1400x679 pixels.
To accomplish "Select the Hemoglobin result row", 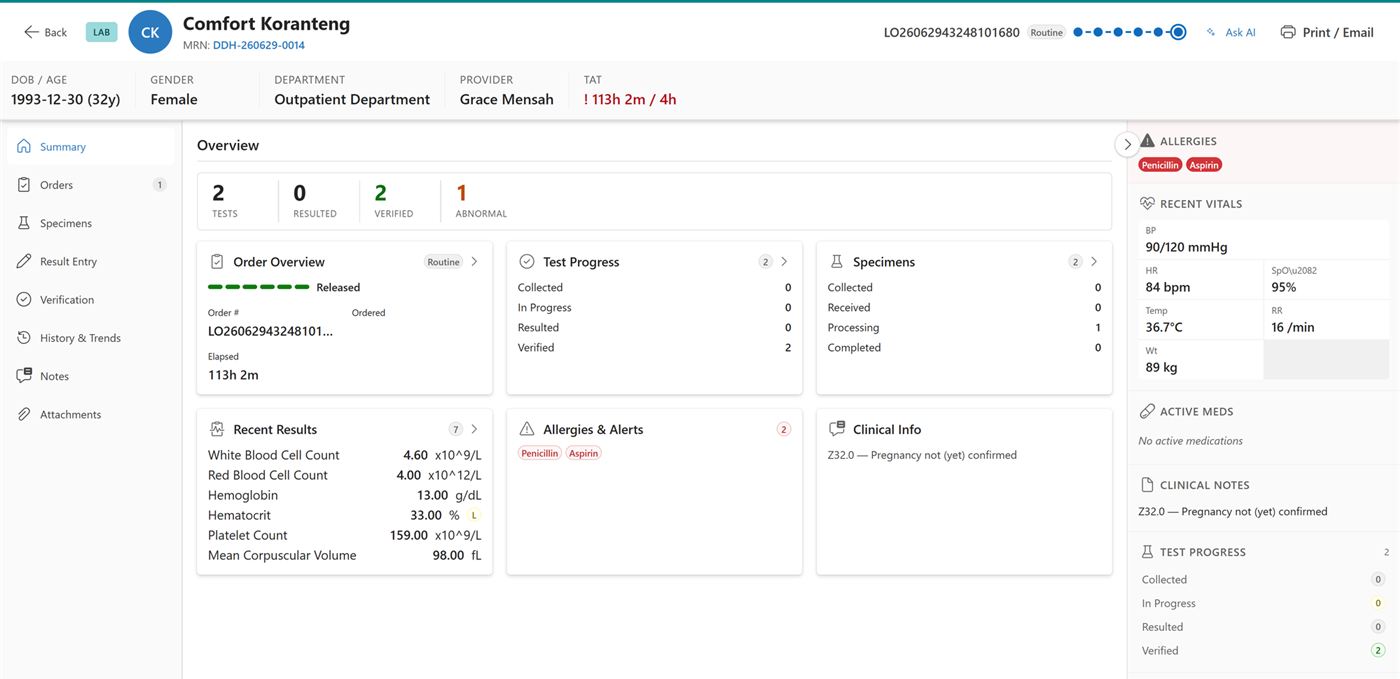I will tap(345, 495).
